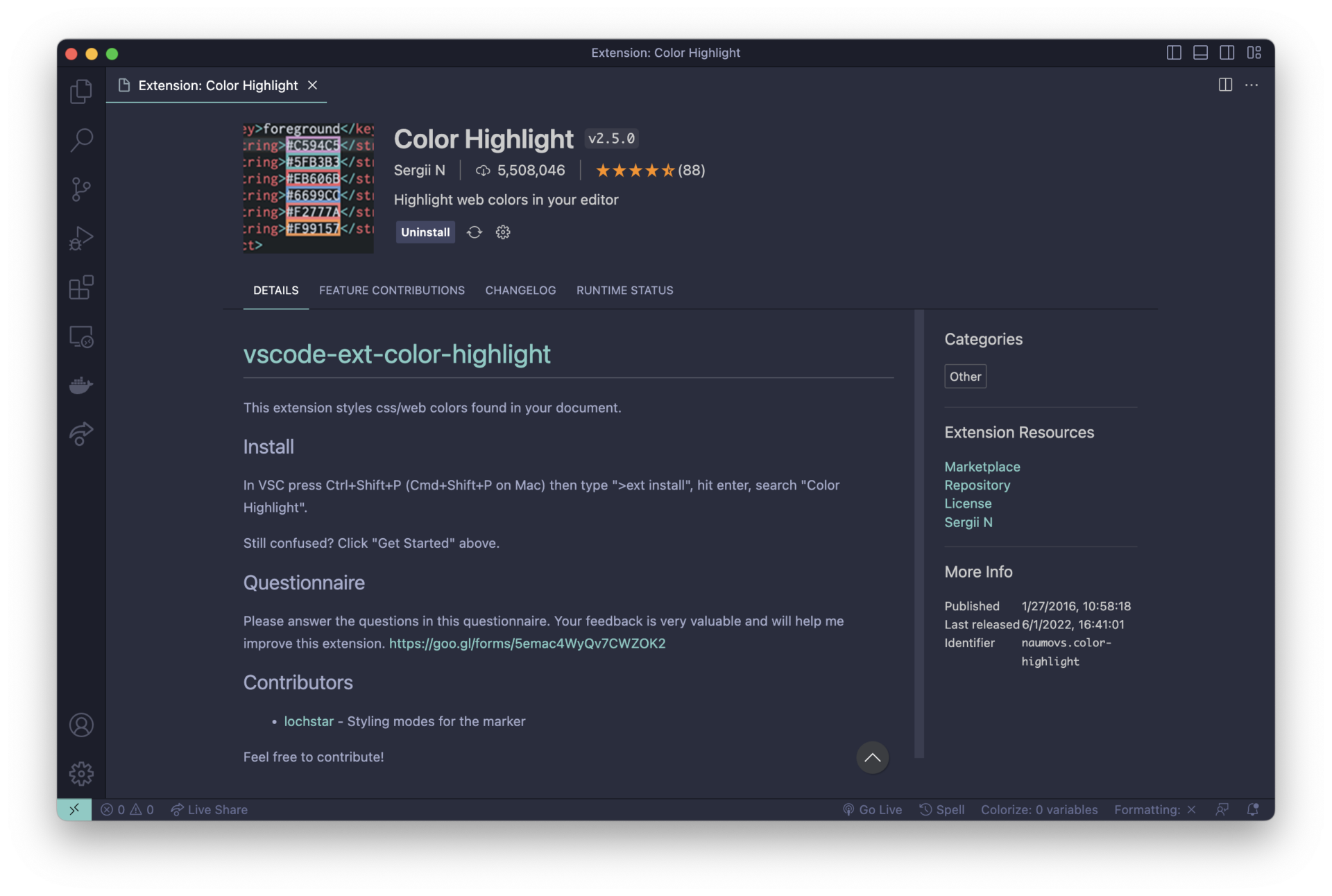Click the install count 5,508,046
Screen dimensions: 1332x896
click(521, 171)
